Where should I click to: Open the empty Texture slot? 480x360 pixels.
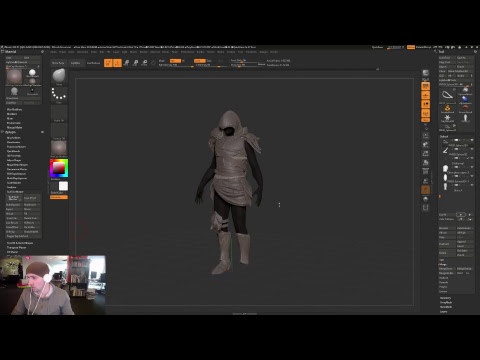pyautogui.click(x=59, y=131)
